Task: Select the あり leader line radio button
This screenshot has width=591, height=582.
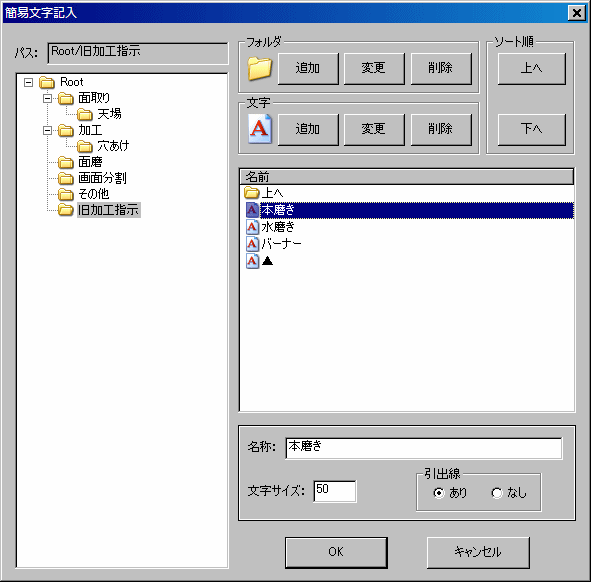Action: click(x=439, y=493)
